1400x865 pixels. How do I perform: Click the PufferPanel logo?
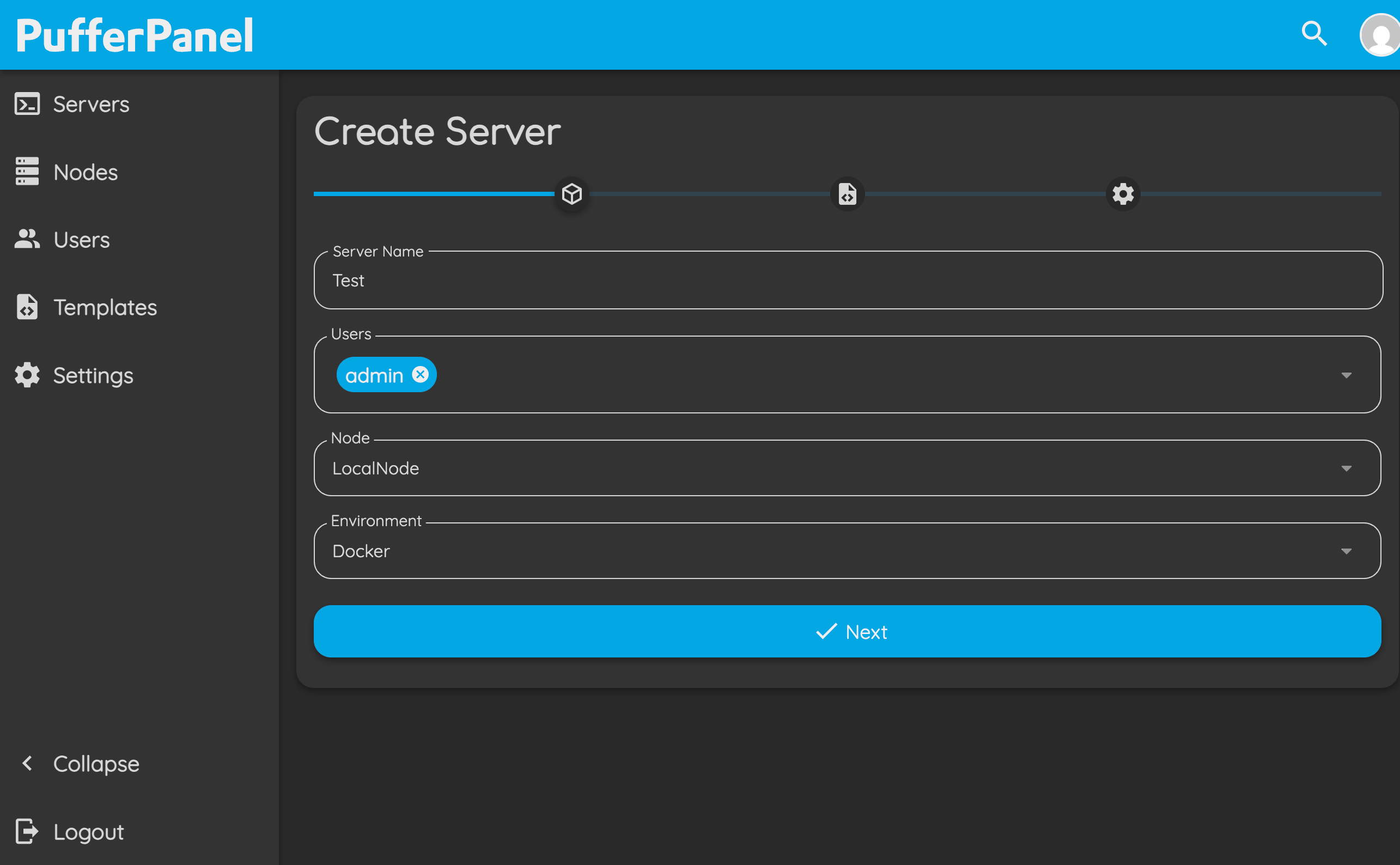135,35
